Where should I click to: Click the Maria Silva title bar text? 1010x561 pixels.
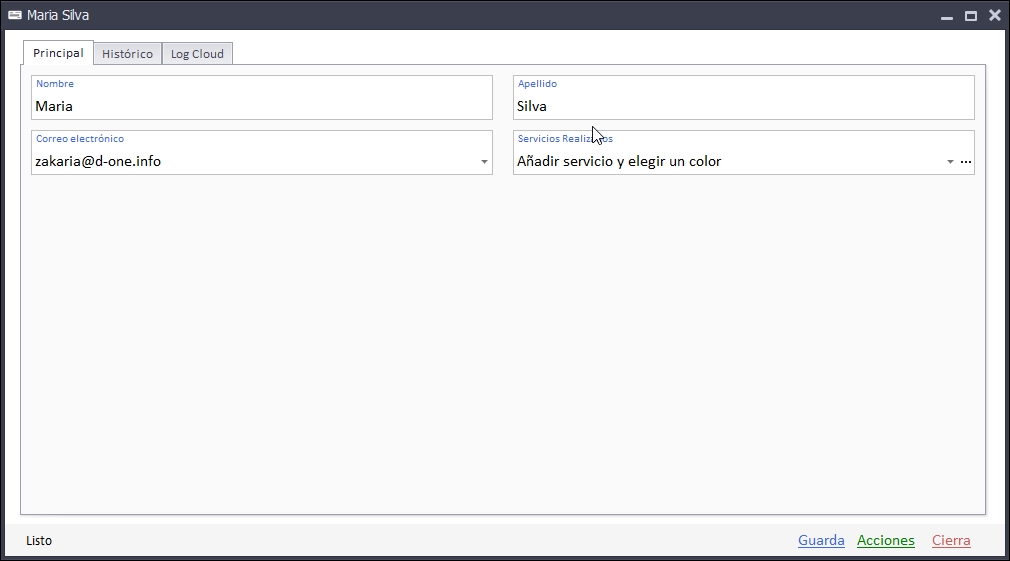pyautogui.click(x=58, y=15)
